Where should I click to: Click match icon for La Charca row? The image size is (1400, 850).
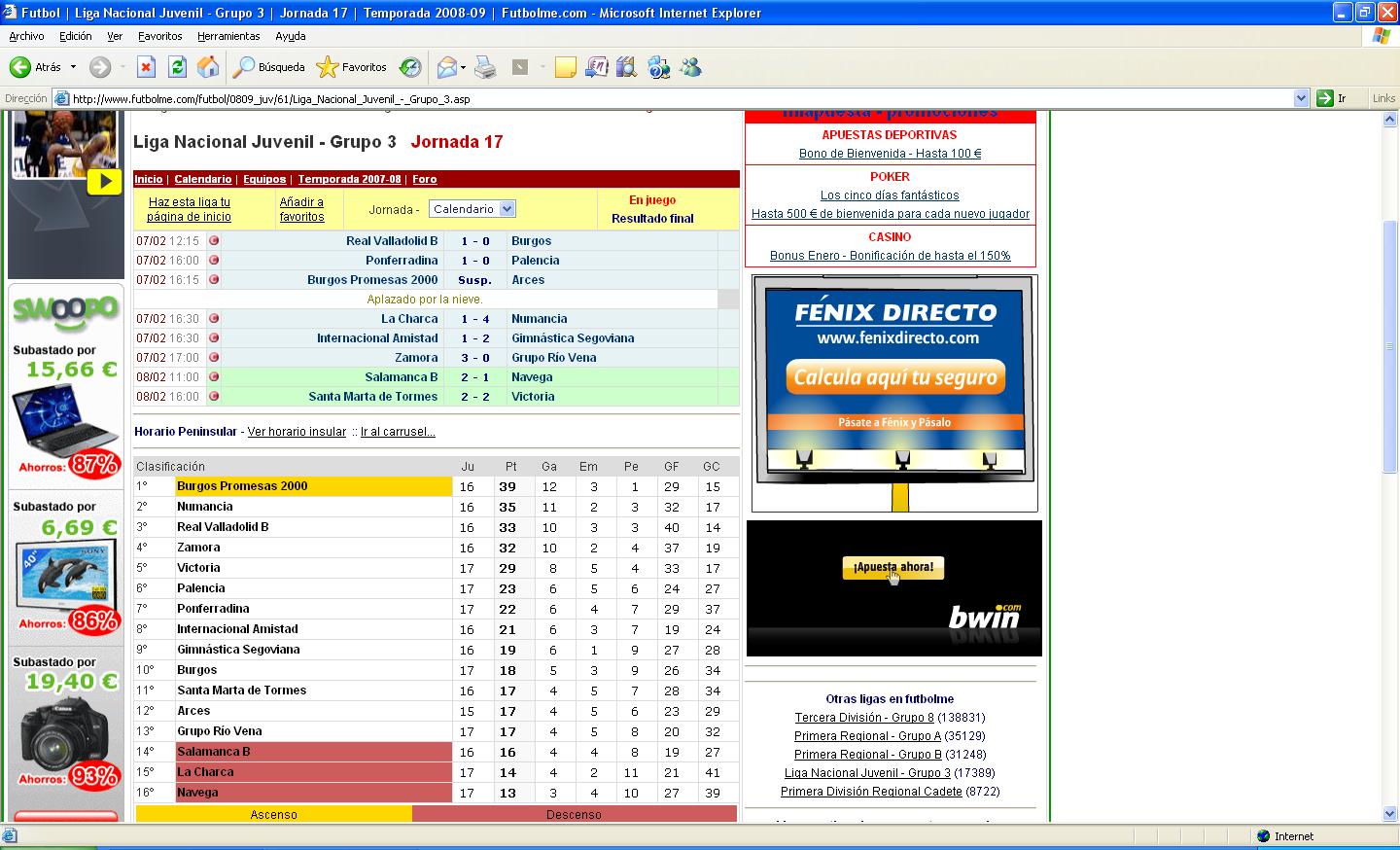[x=214, y=318]
